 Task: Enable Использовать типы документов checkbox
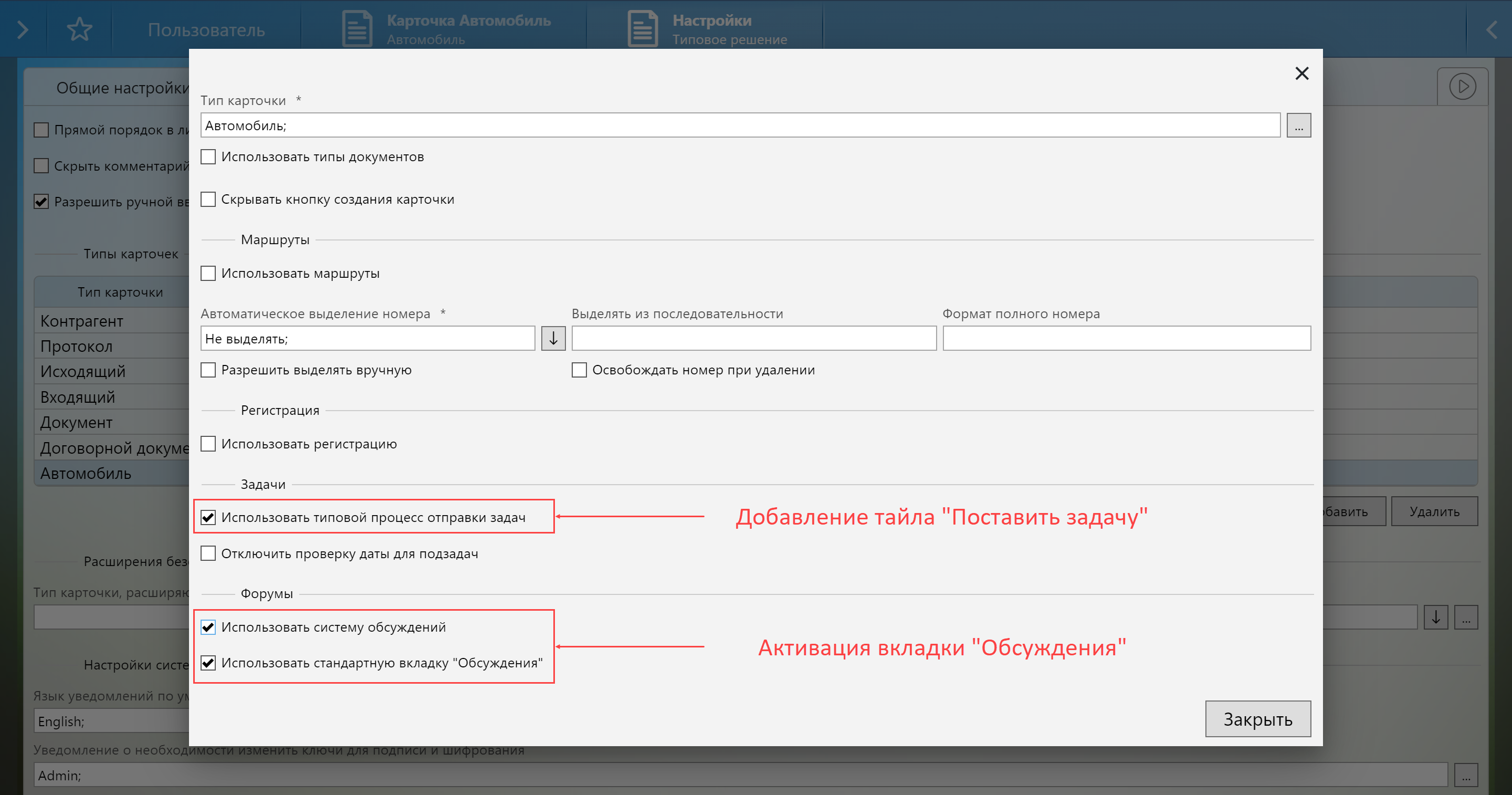(208, 157)
